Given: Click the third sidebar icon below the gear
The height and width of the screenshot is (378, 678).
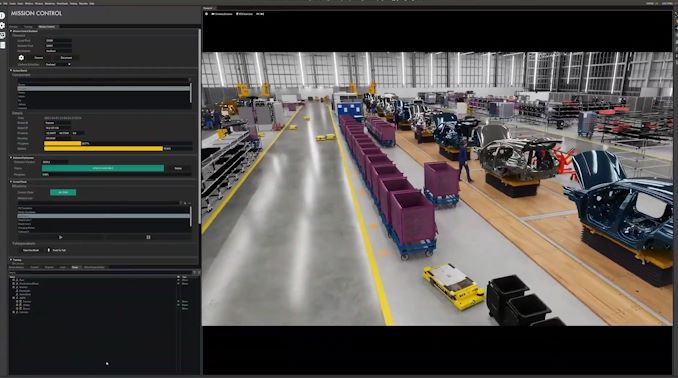Looking at the screenshot, I should [x=2, y=35].
